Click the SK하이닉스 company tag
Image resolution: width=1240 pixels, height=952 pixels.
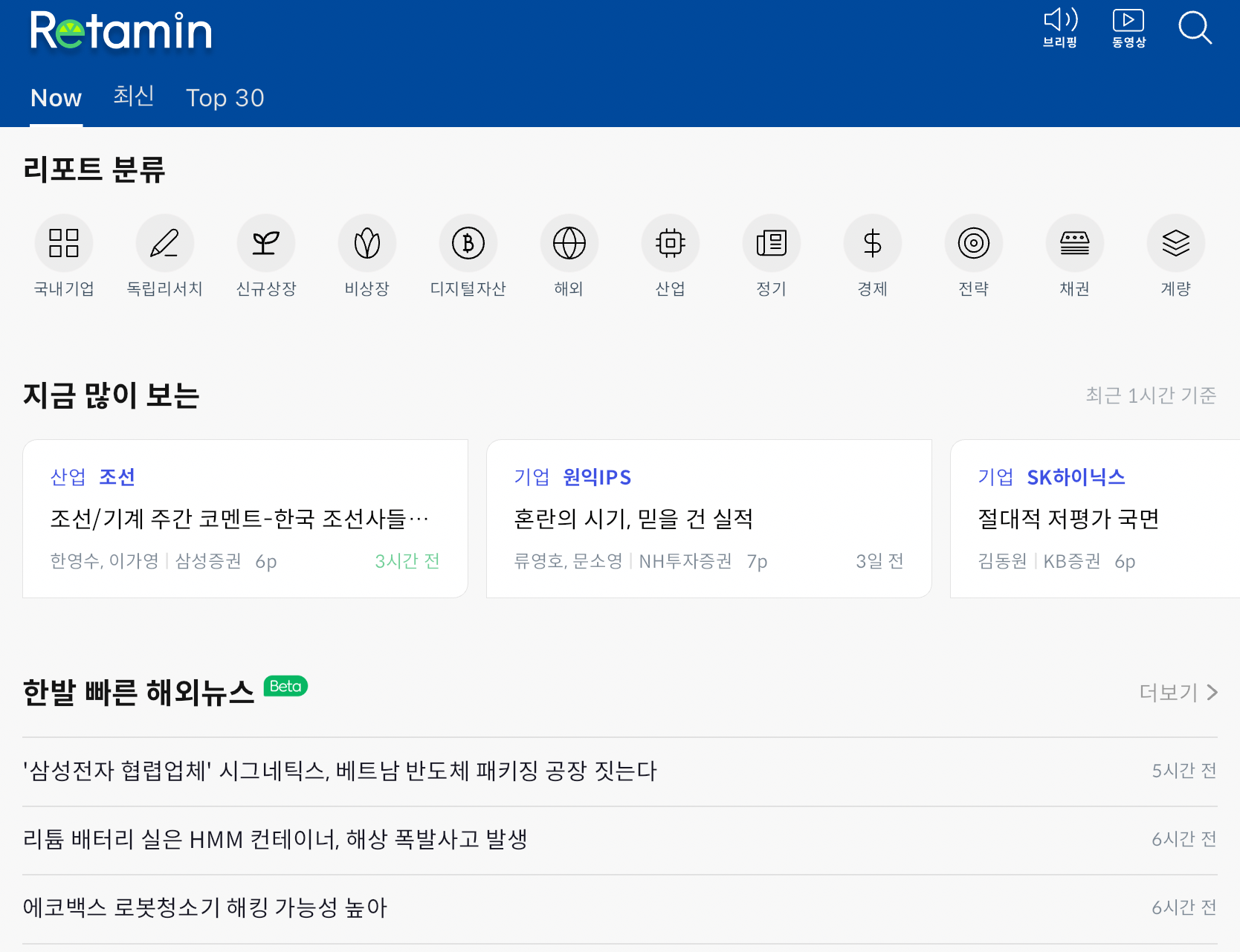pyautogui.click(x=1076, y=477)
